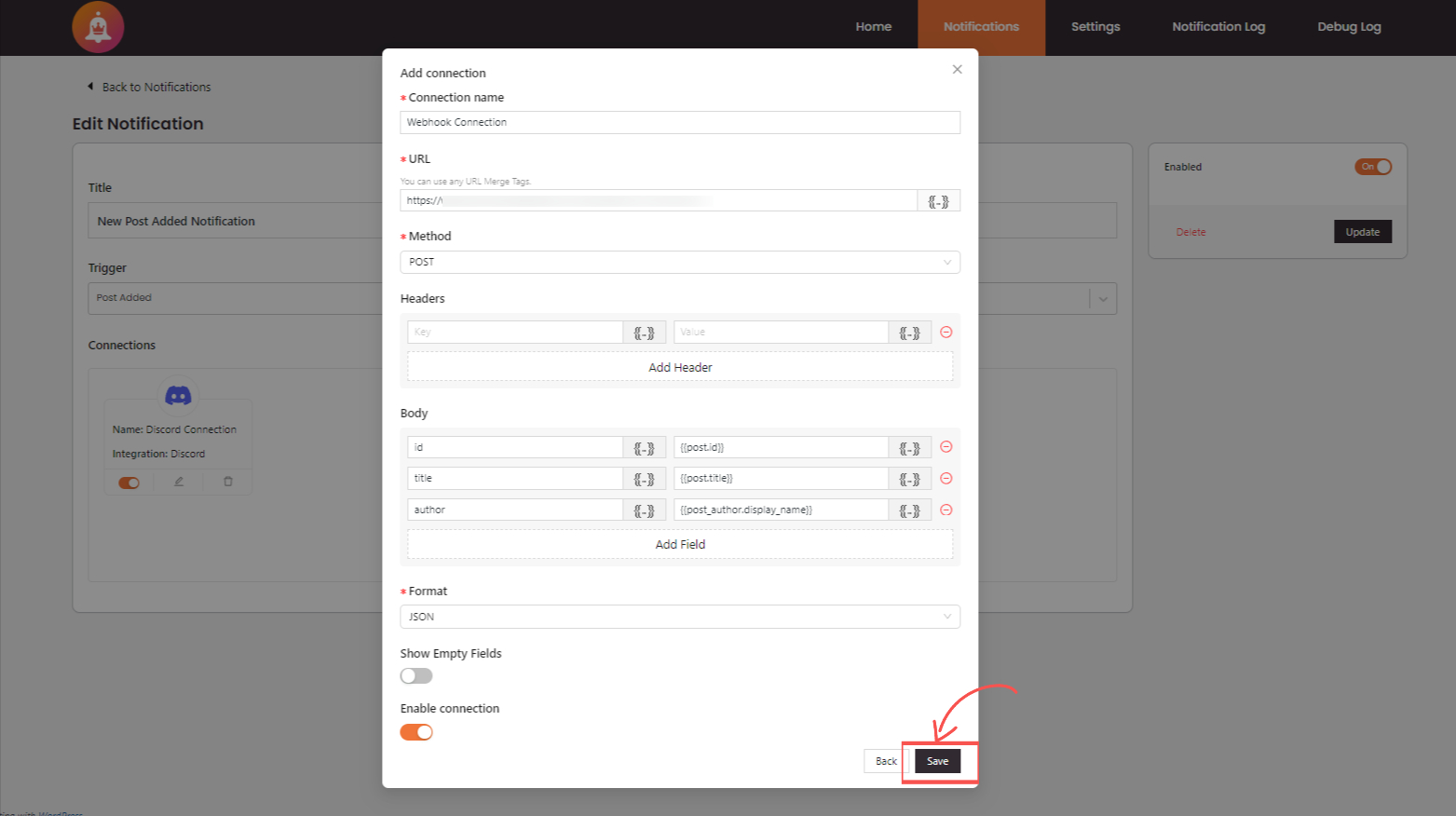The image size is (1456, 816).
Task: Open the Settings tab
Action: click(1095, 26)
